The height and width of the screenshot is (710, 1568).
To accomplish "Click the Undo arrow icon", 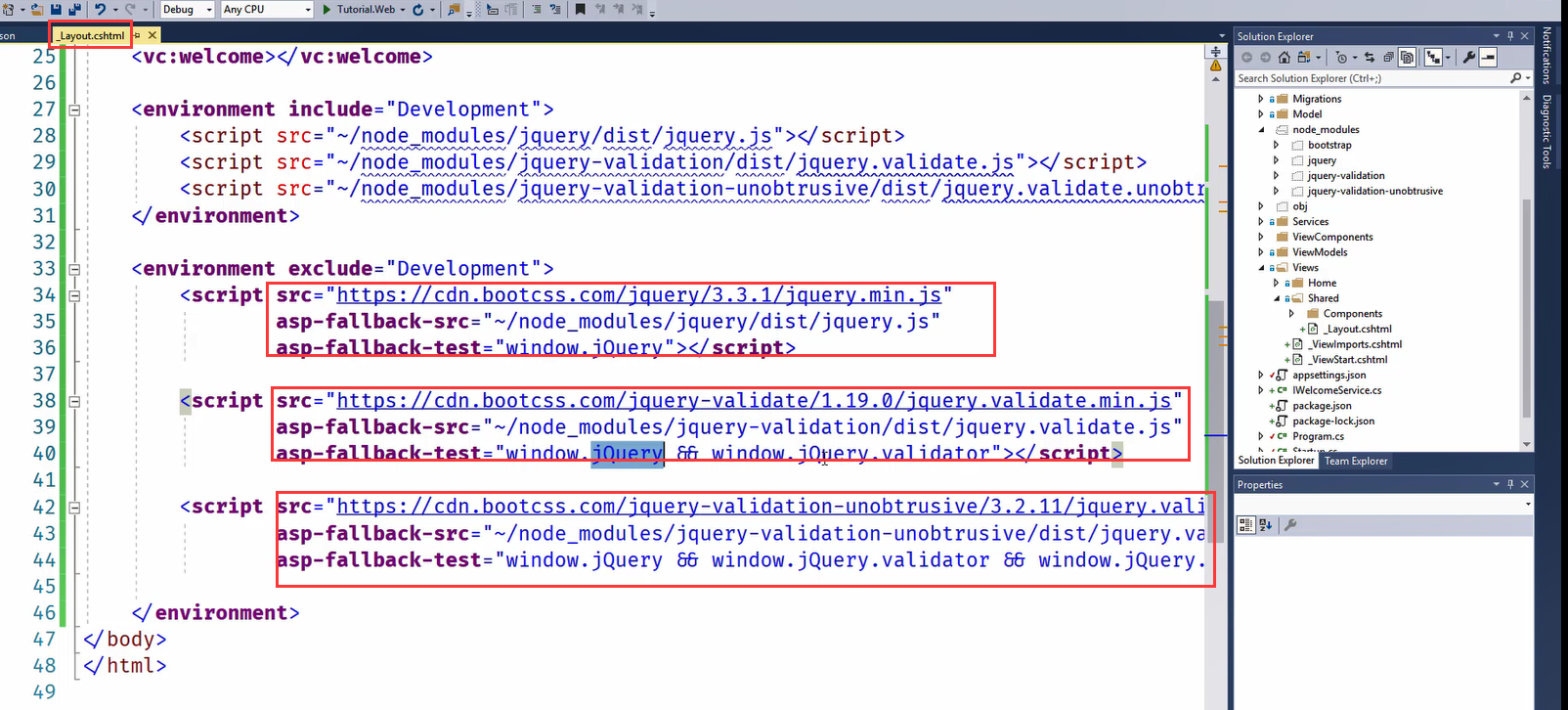I will tap(100, 9).
